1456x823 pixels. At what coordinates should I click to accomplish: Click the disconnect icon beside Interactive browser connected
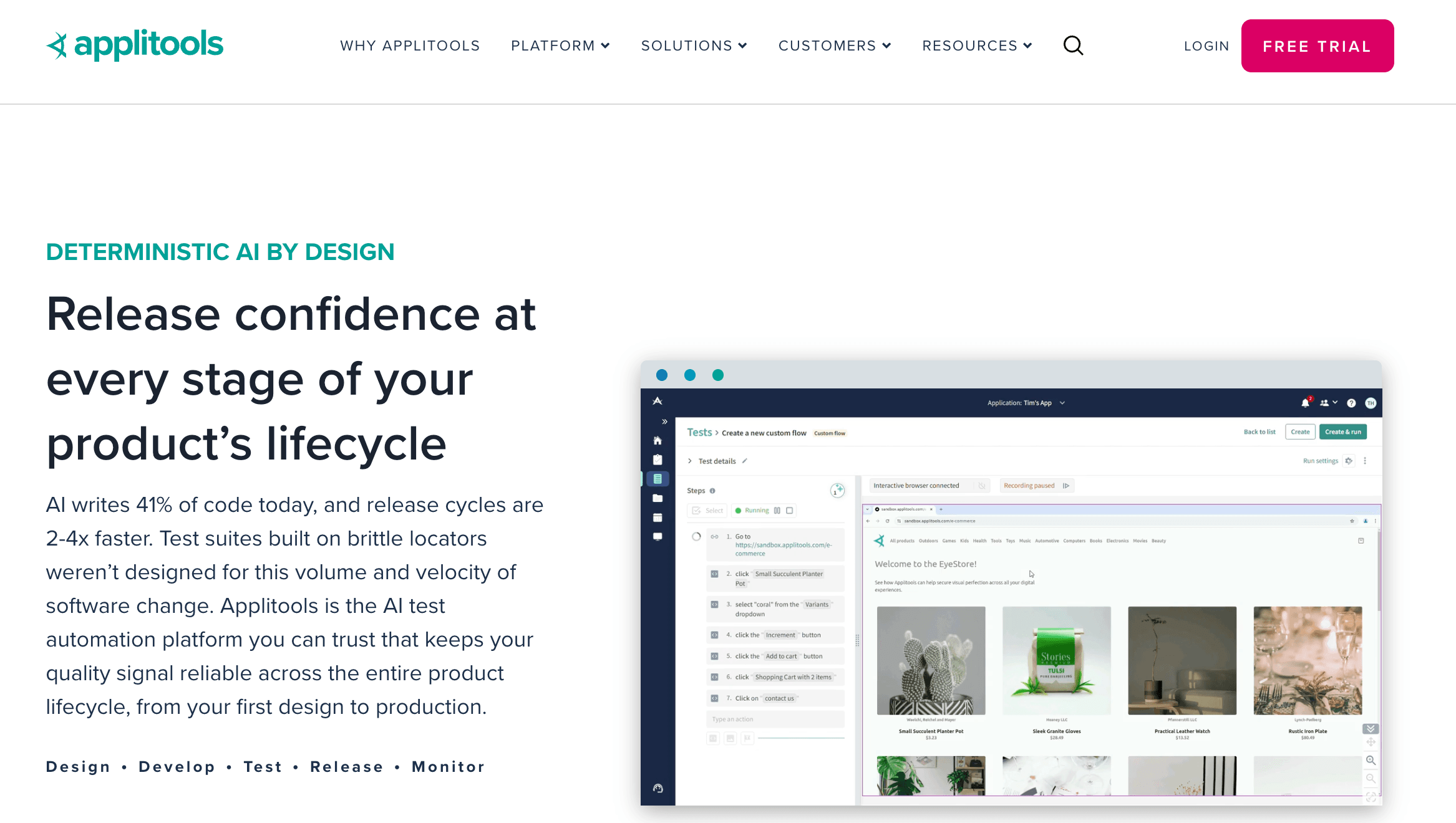[982, 486]
